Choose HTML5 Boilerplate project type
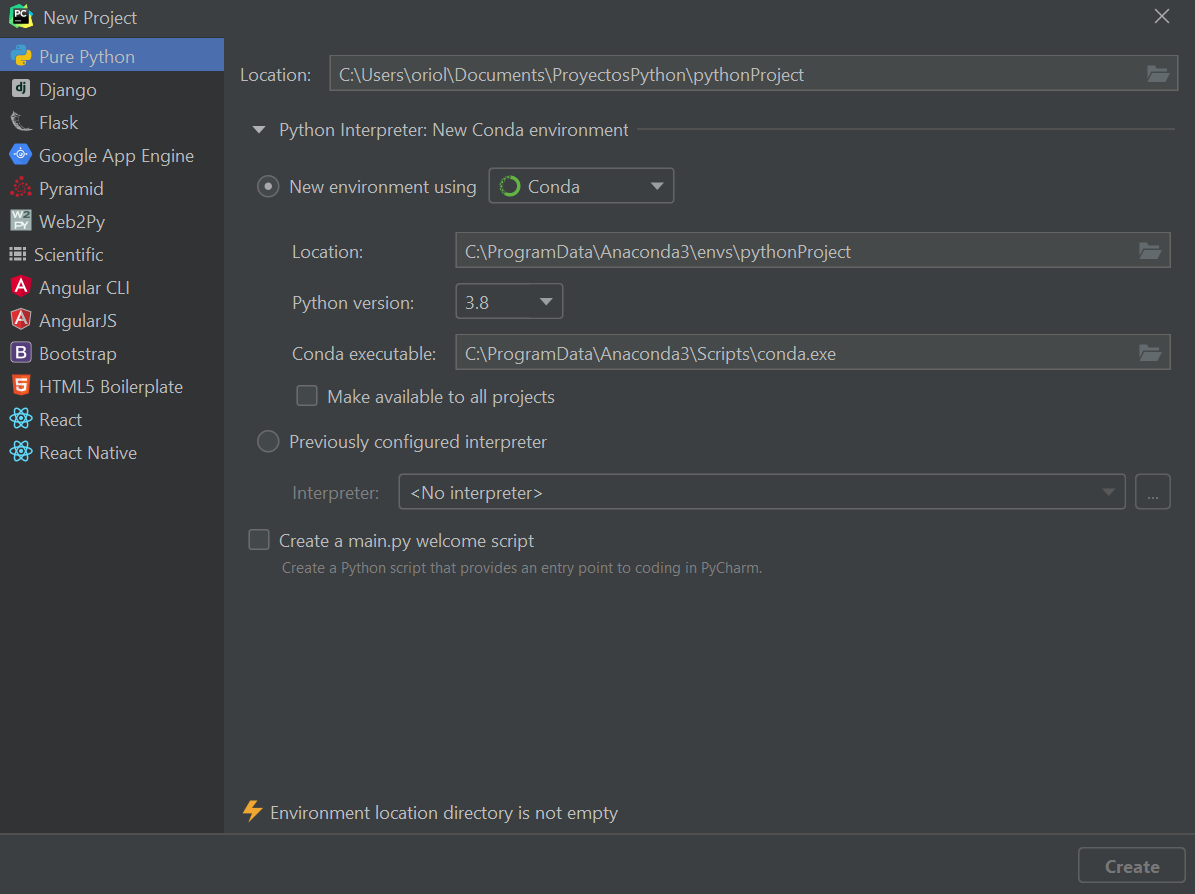1195x894 pixels. 112,386
